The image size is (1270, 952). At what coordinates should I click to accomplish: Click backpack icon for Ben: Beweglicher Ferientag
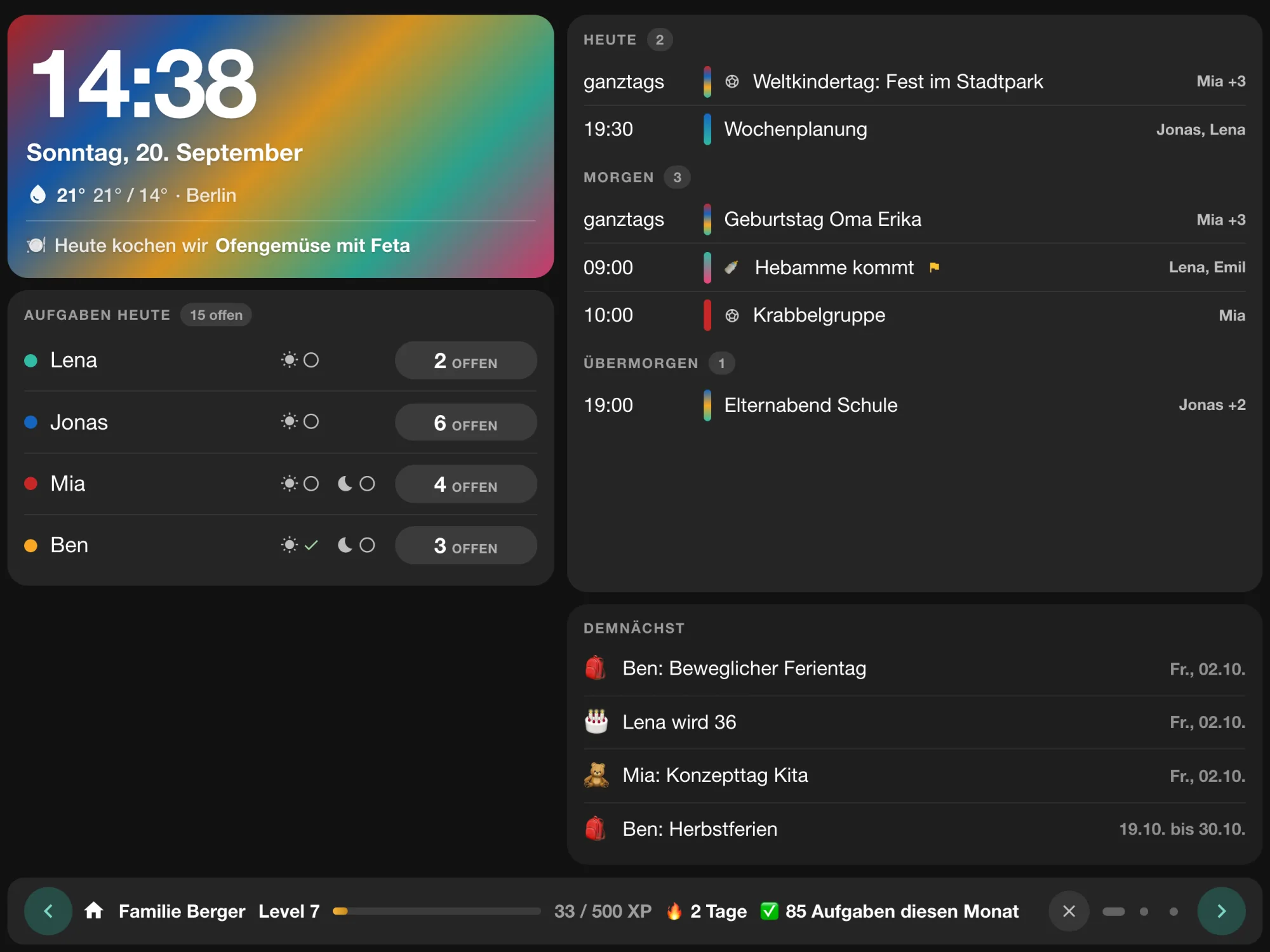(x=596, y=668)
